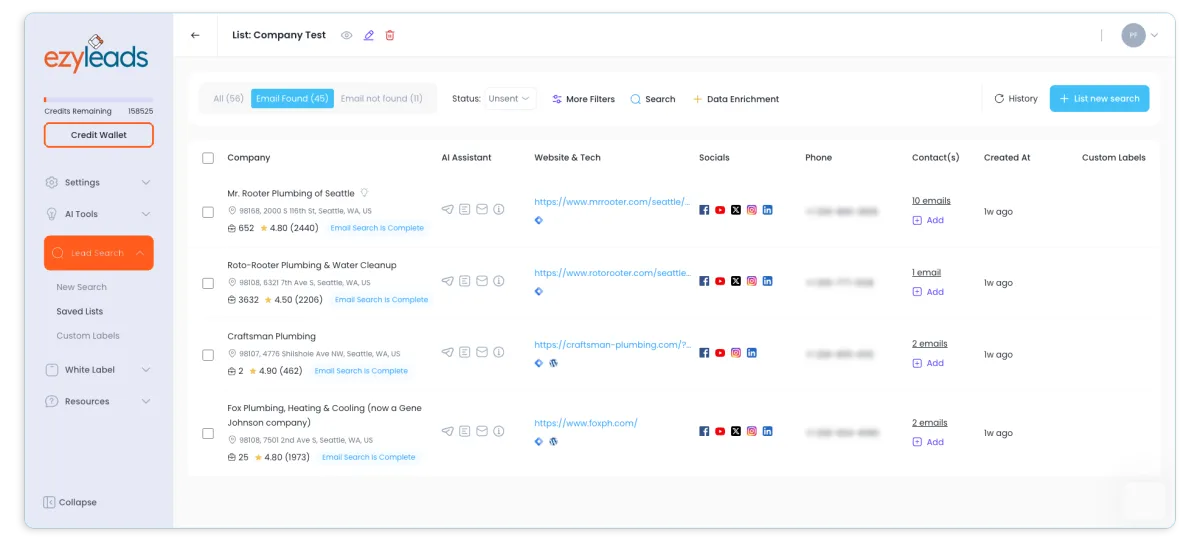Screen dimensions: 1200x557
Task: Open Saved Lists
Action: point(80,312)
